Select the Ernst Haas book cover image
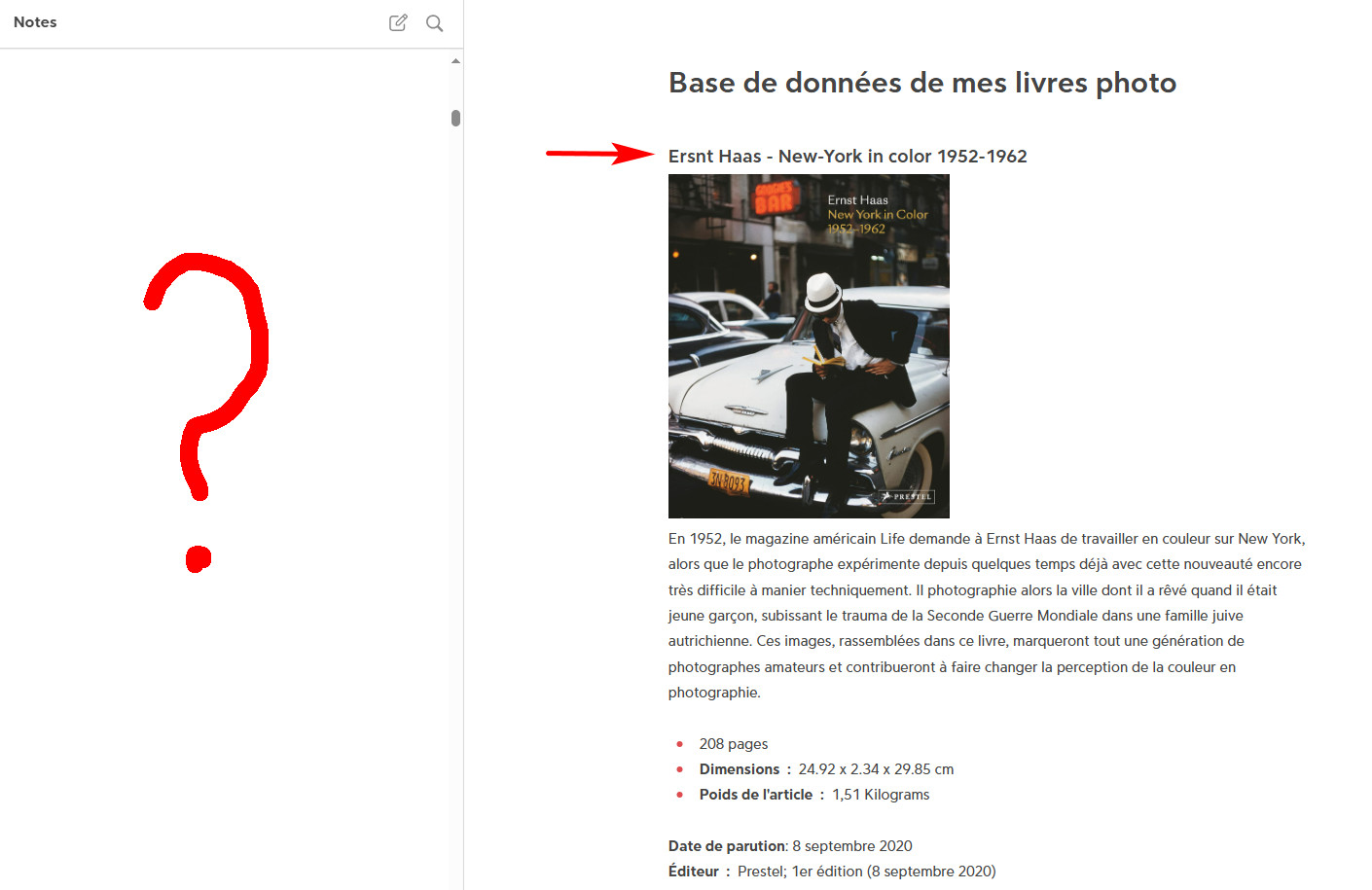 [809, 346]
